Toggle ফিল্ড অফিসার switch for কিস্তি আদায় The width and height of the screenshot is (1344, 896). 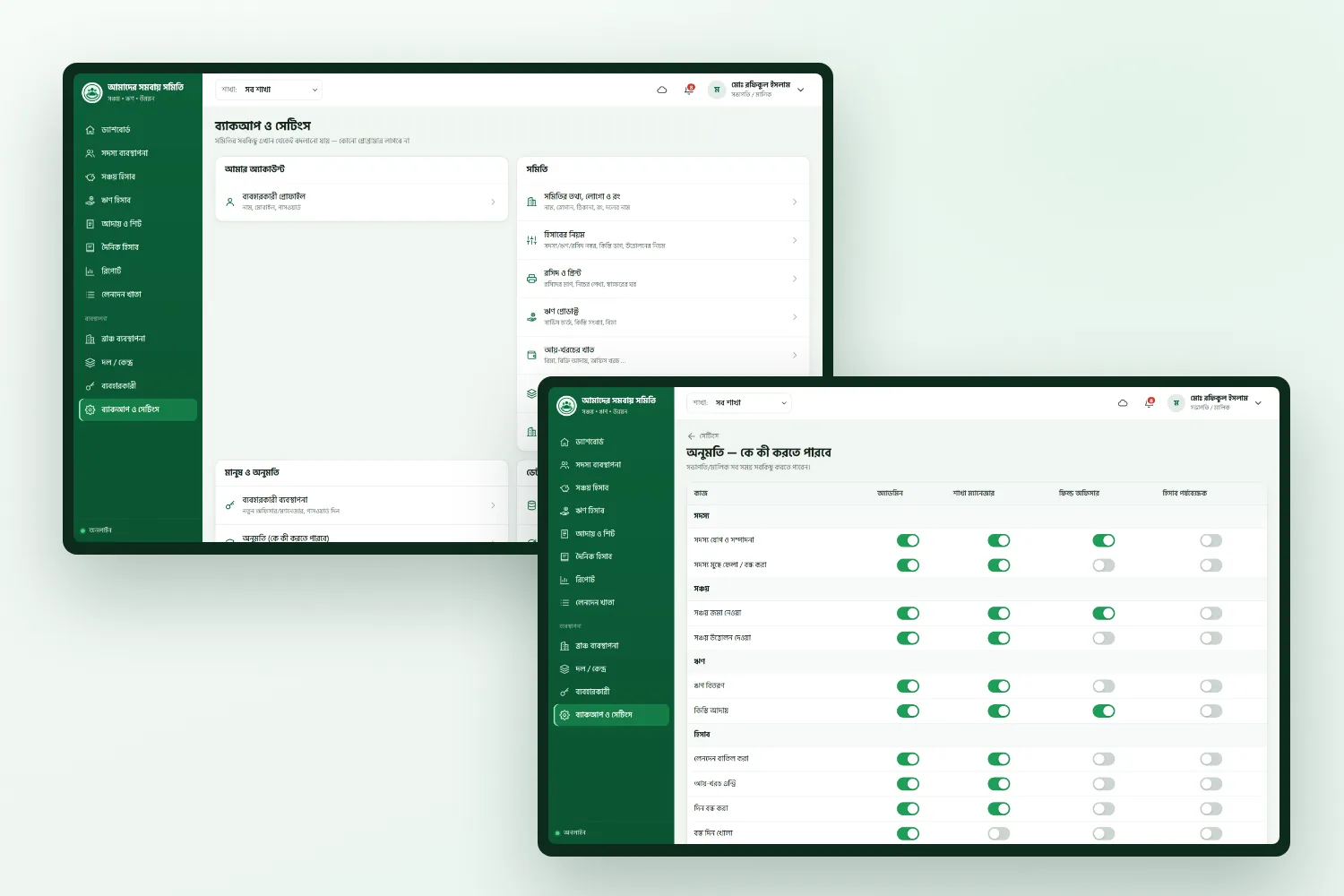pyautogui.click(x=1104, y=711)
